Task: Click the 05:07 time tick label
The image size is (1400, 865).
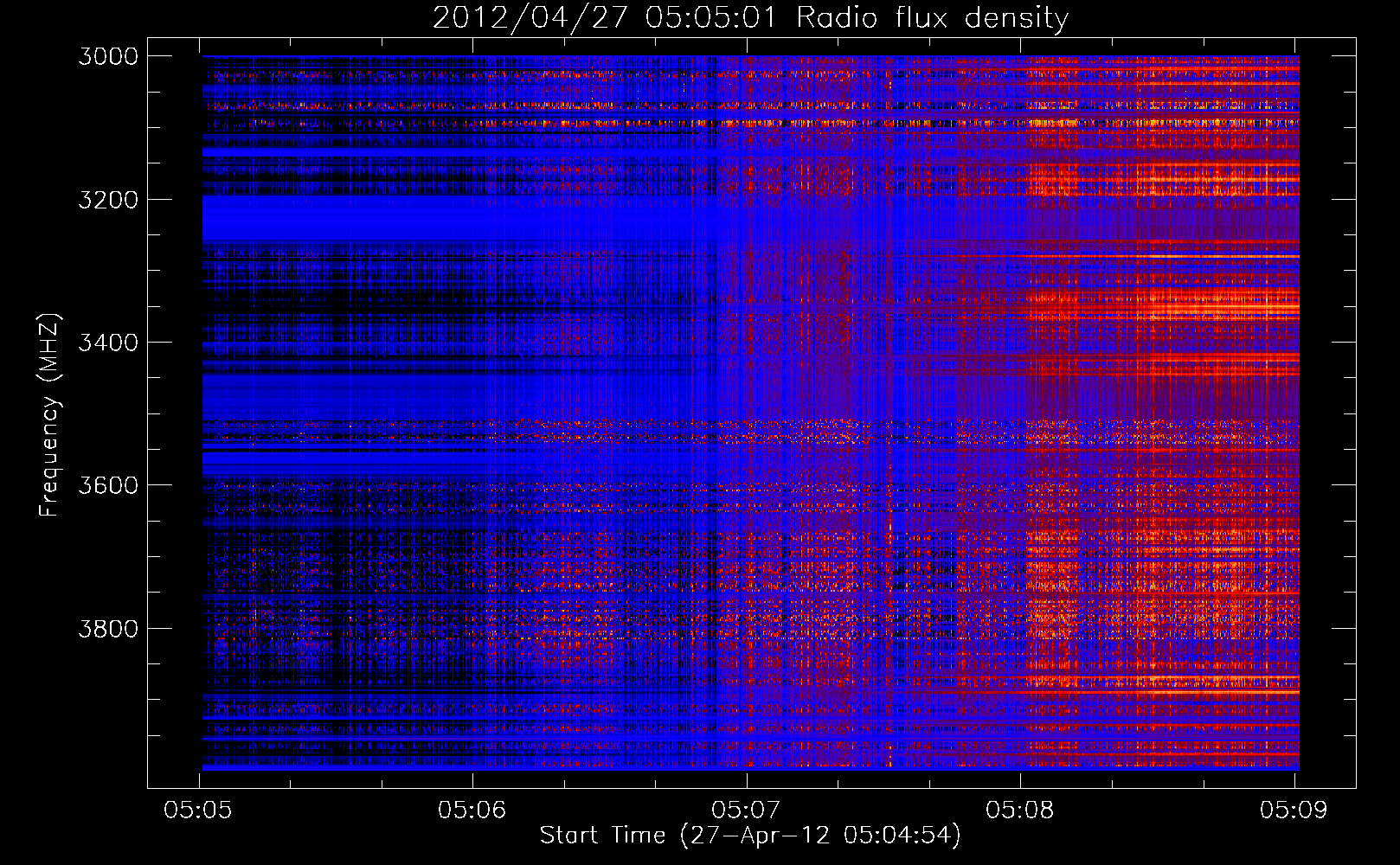Action: click(x=746, y=810)
